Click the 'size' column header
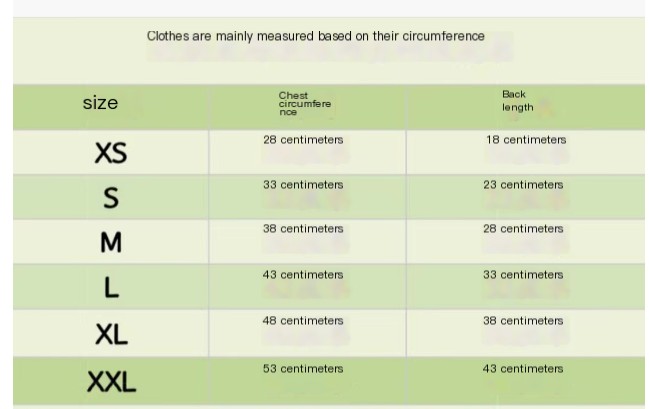 (x=100, y=103)
